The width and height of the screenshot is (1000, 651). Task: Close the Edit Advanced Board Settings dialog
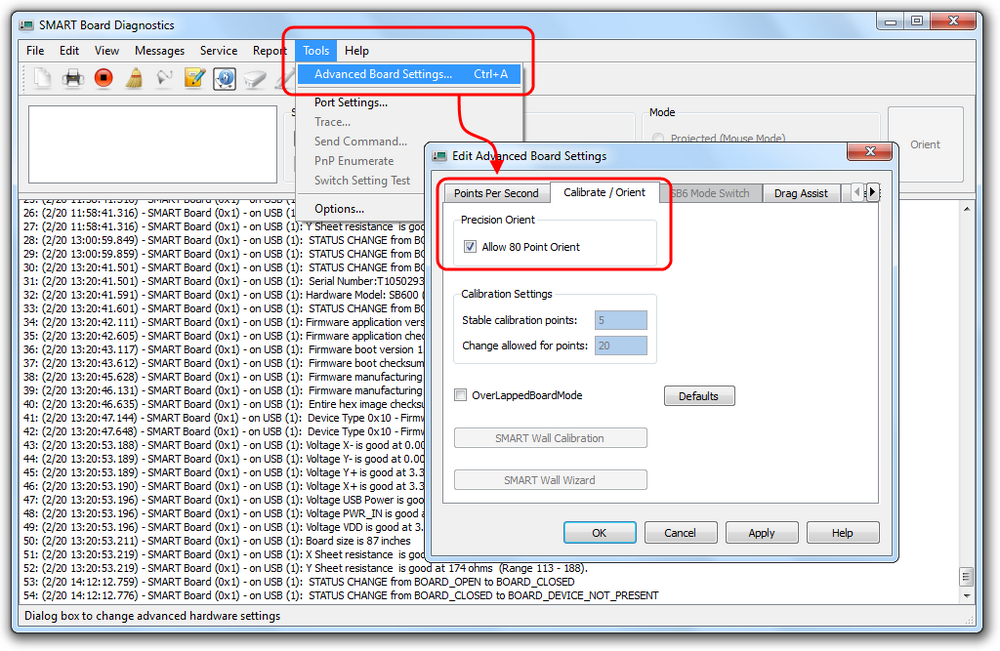coord(870,151)
